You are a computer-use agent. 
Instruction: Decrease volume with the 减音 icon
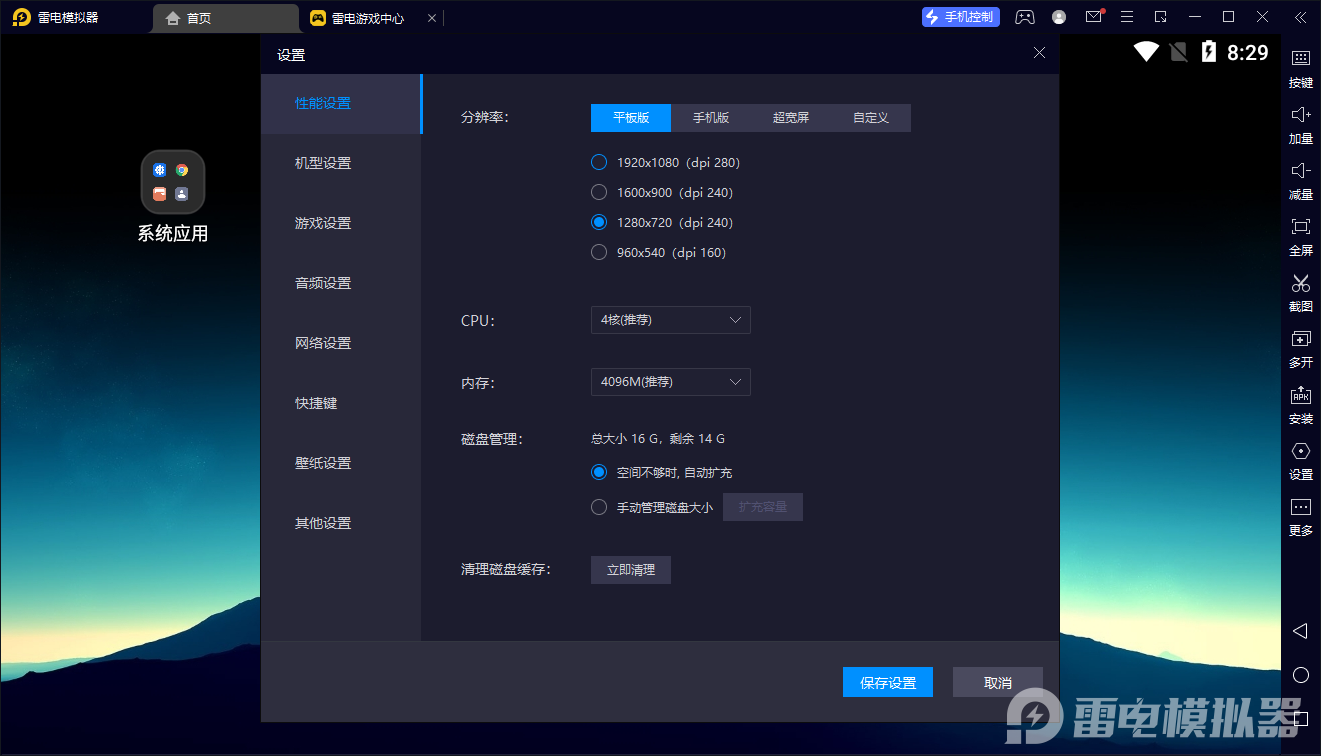1300,182
